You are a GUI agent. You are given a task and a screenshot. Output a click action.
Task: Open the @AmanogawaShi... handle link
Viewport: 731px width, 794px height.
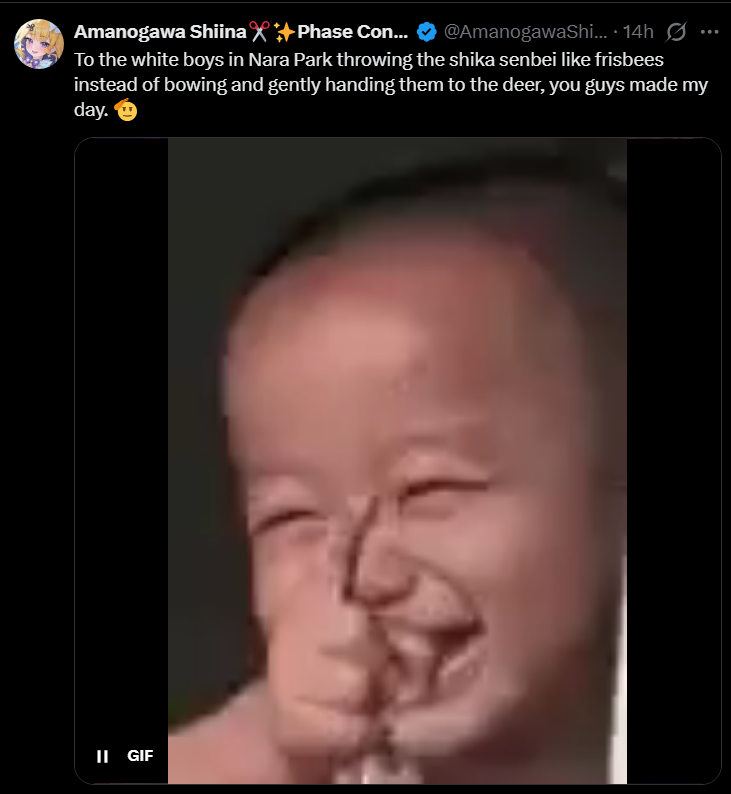[x=525, y=32]
